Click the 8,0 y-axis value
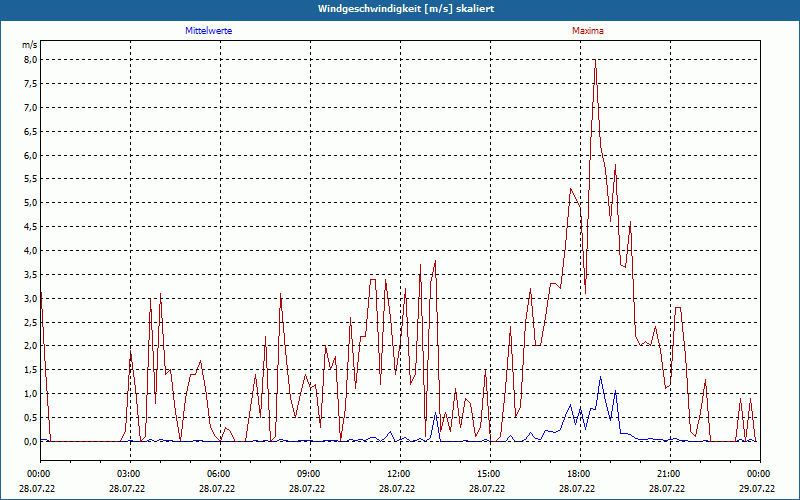Viewport: 800px width, 500px height. [31, 60]
